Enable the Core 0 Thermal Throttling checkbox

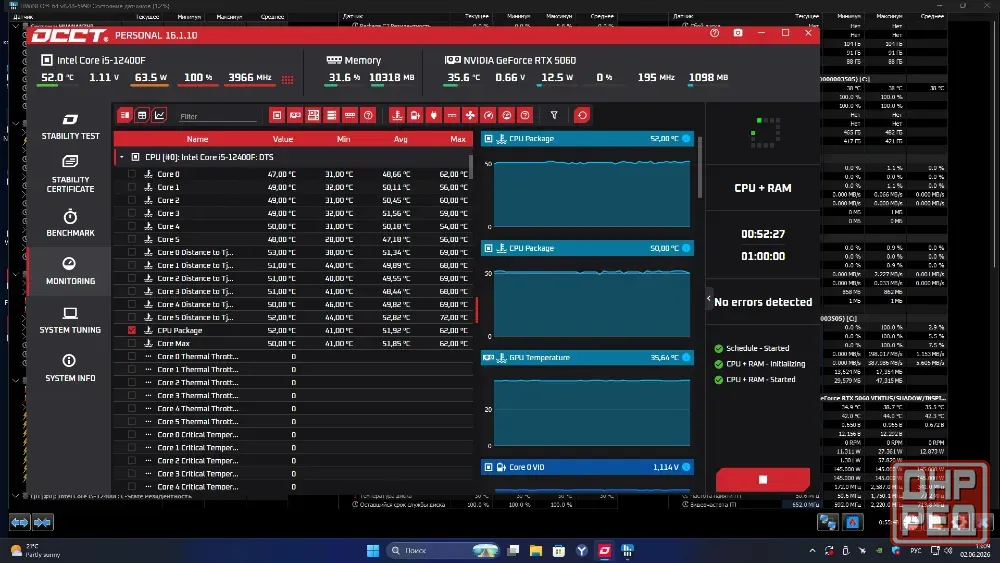(x=131, y=356)
